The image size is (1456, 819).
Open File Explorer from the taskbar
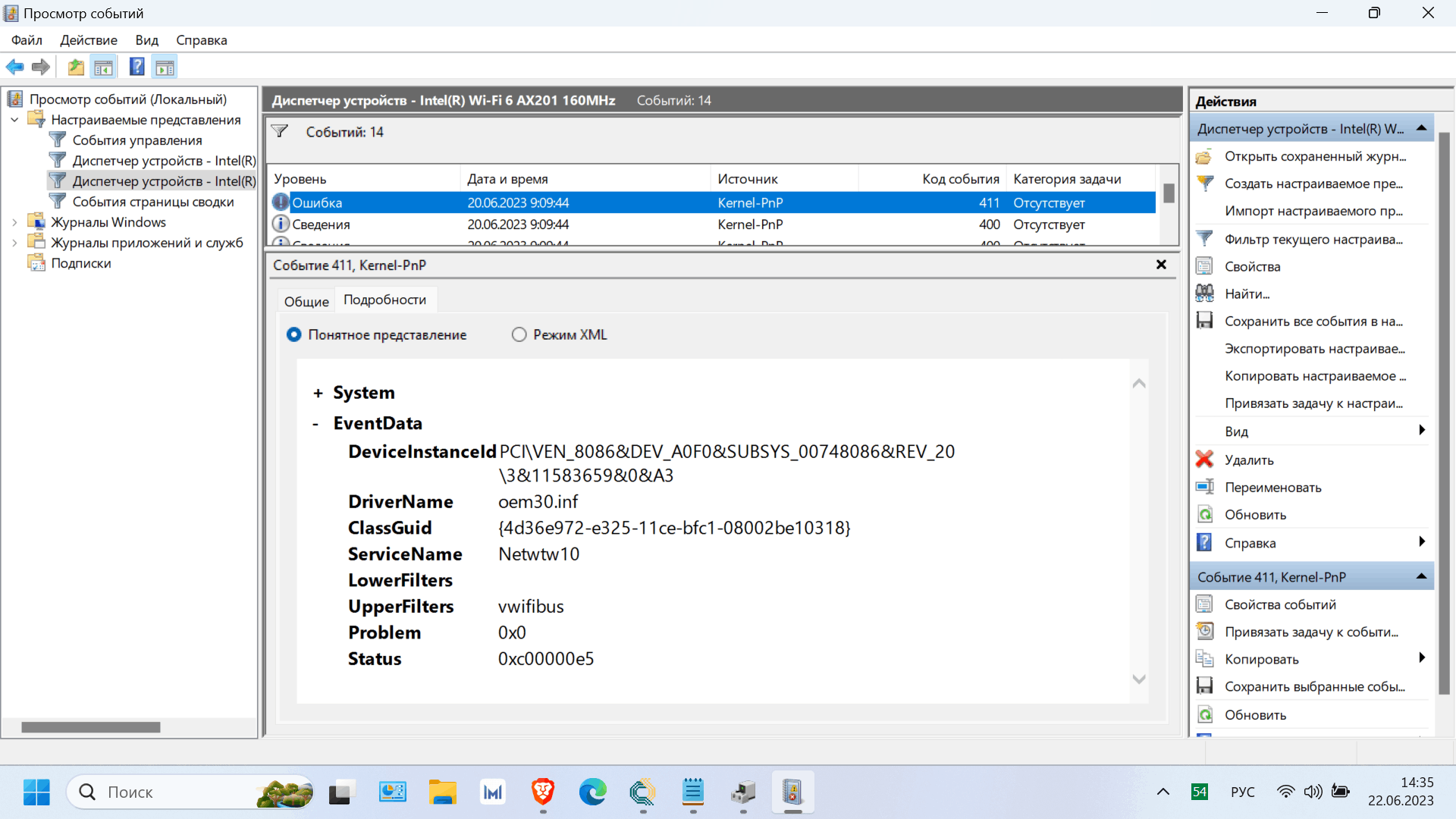[x=443, y=792]
